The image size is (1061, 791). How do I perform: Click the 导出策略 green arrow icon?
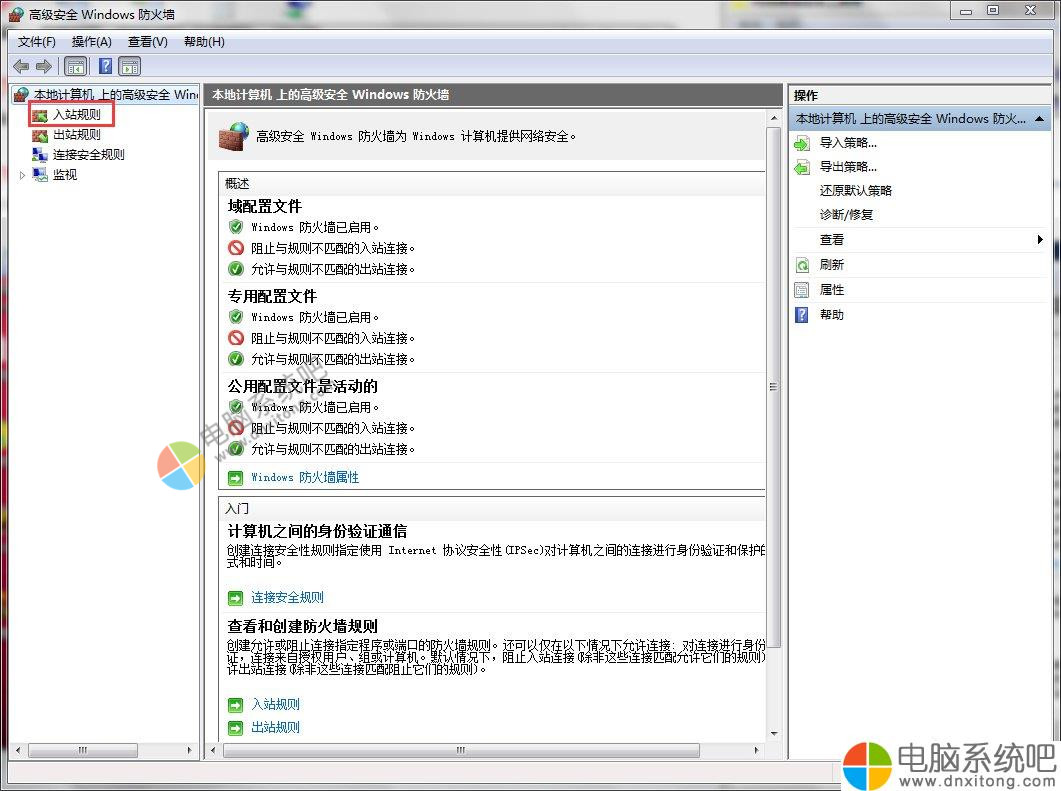click(802, 167)
